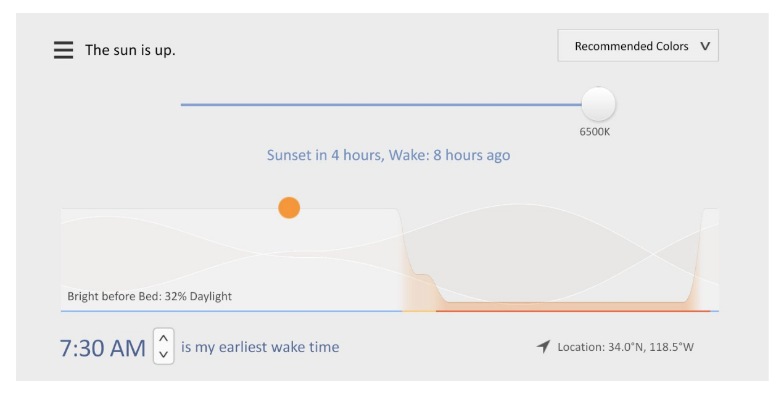
Task: Open the hamburger menu
Action: tap(63, 50)
